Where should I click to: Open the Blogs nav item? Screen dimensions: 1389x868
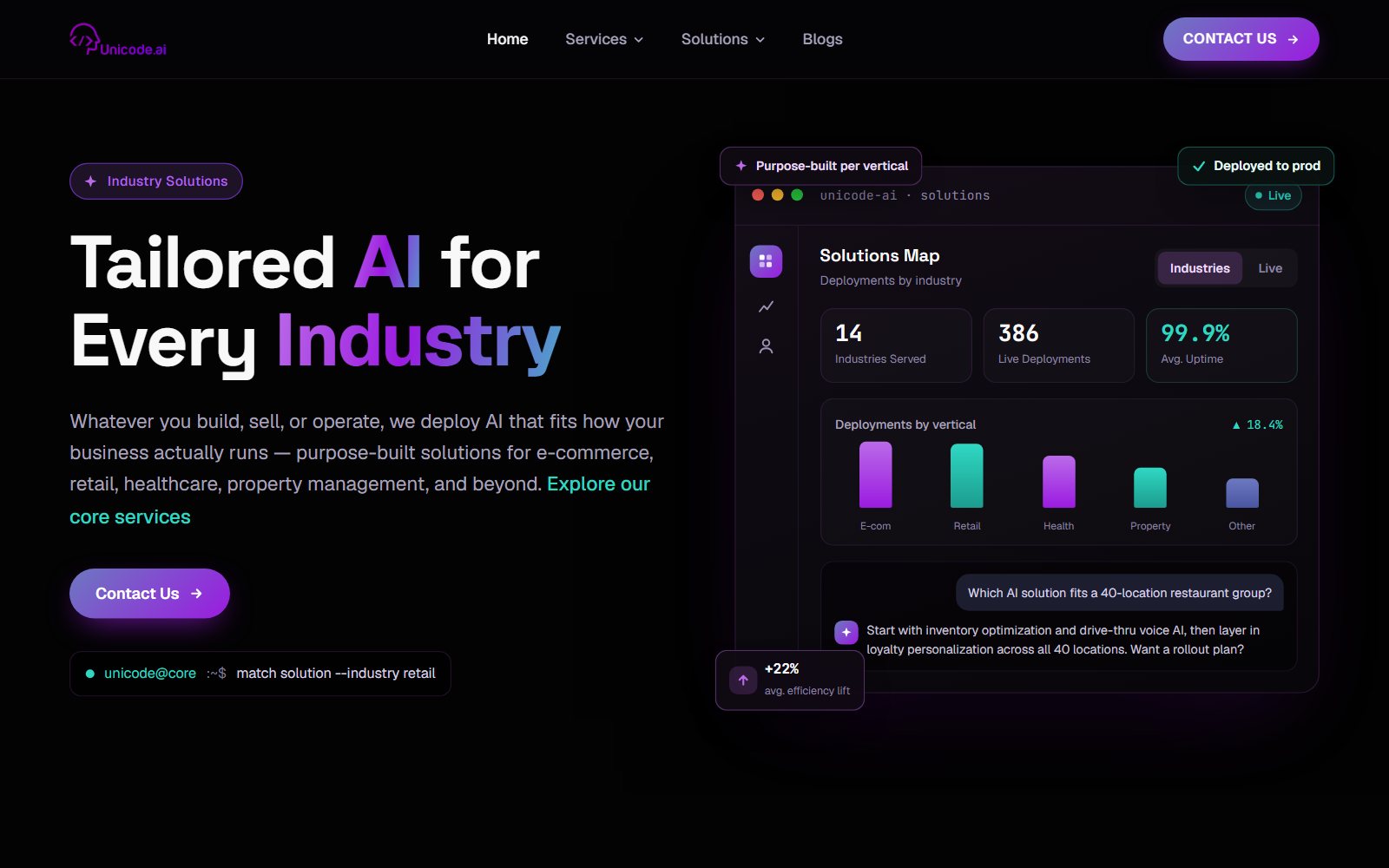click(x=822, y=39)
